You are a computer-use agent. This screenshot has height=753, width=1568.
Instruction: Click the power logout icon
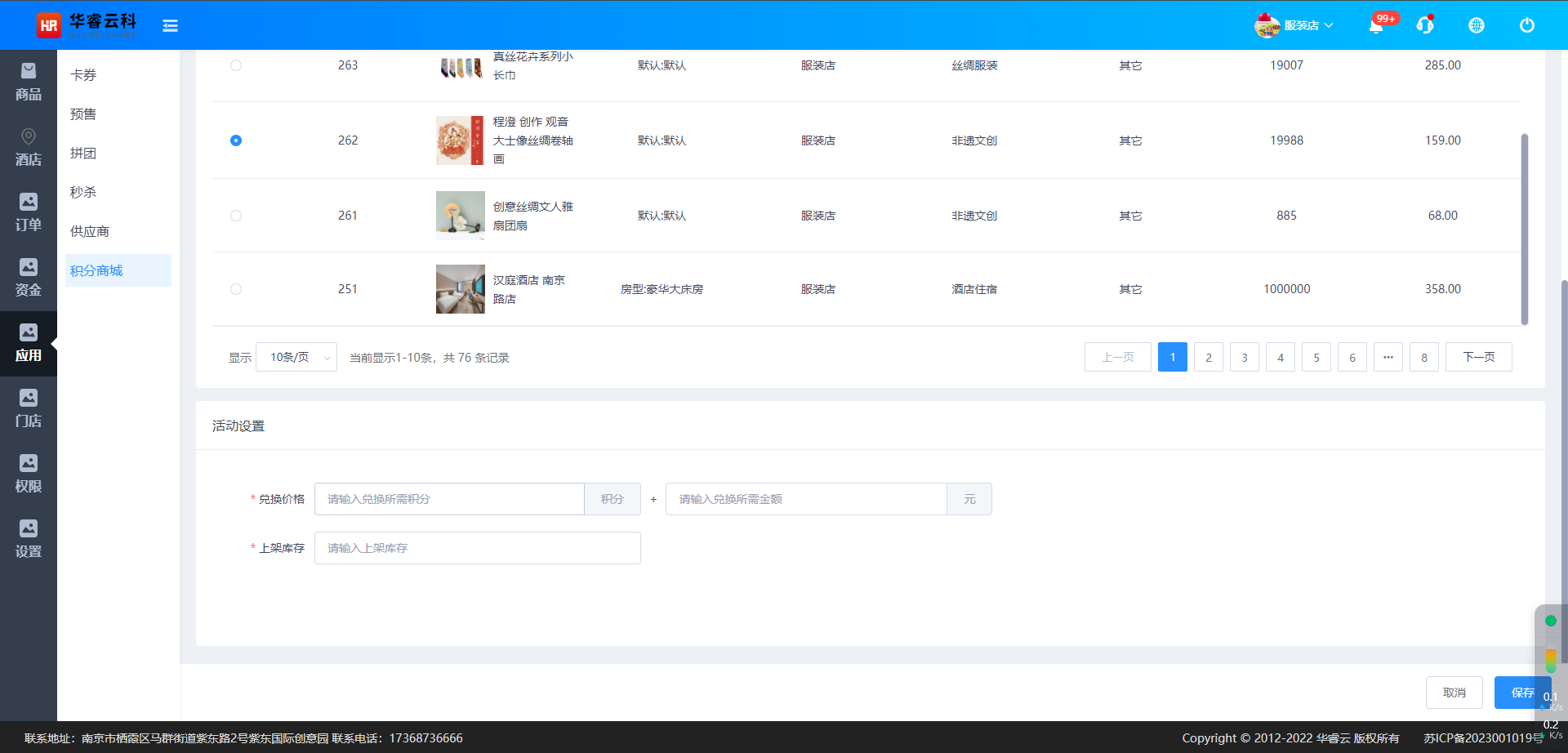click(x=1526, y=25)
